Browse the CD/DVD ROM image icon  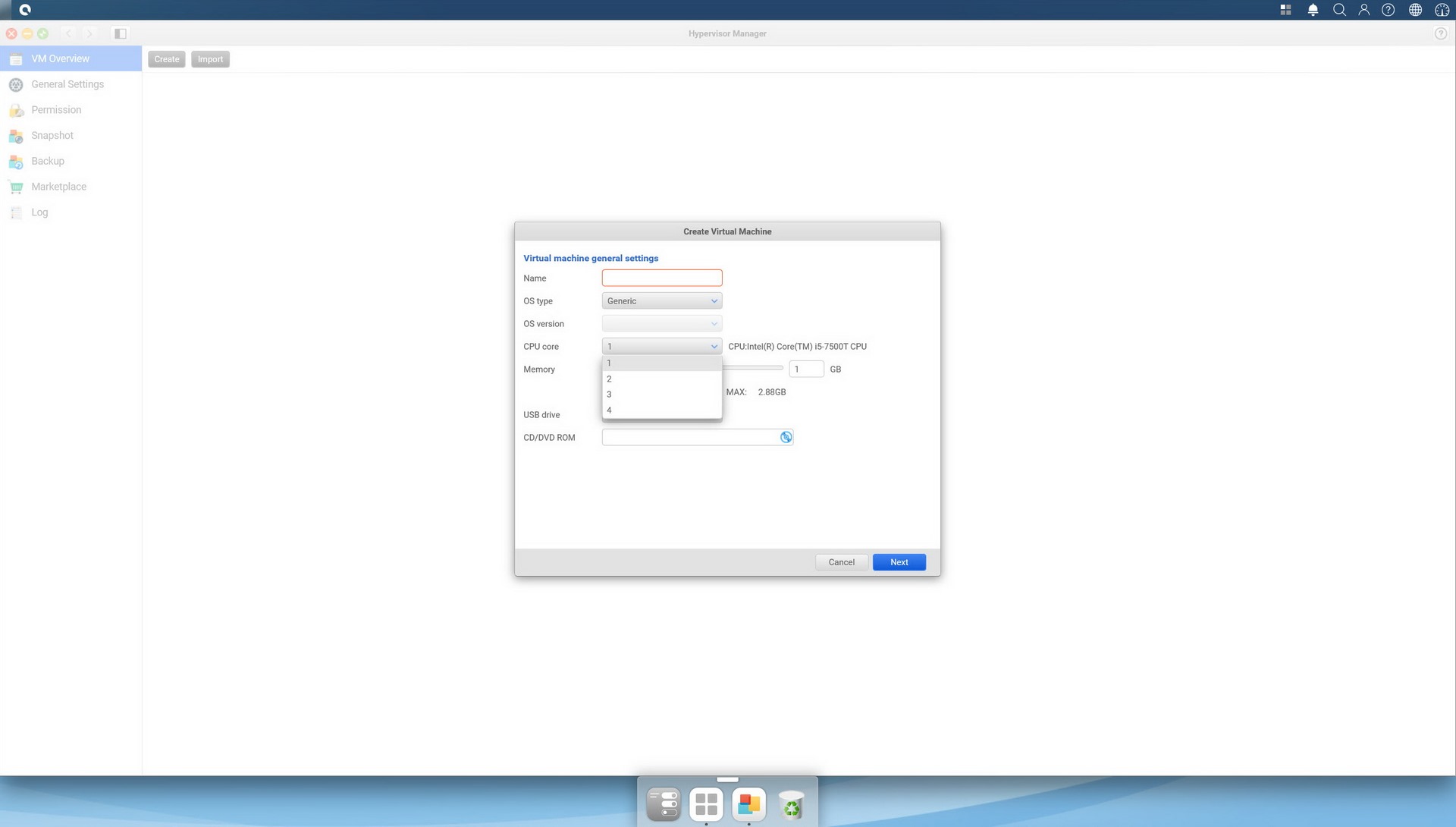pyautogui.click(x=786, y=437)
